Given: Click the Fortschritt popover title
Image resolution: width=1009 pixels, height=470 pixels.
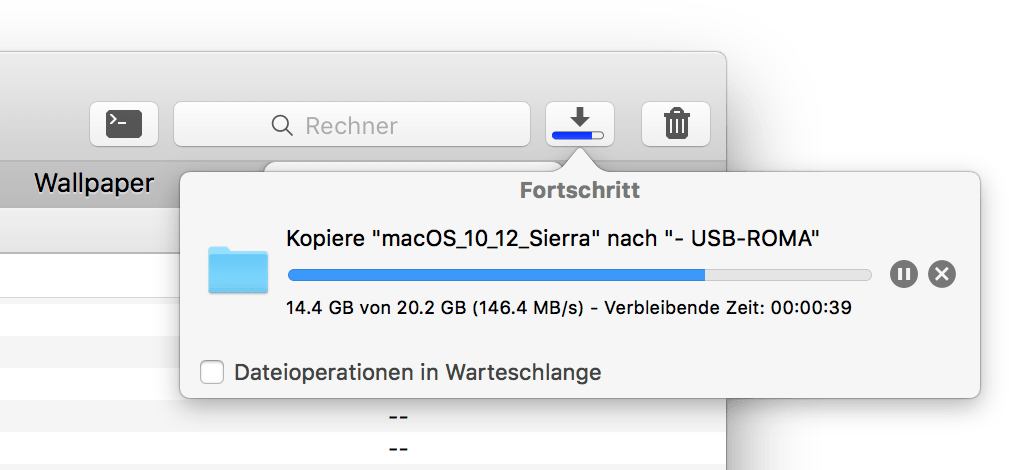Looking at the screenshot, I should [580, 190].
